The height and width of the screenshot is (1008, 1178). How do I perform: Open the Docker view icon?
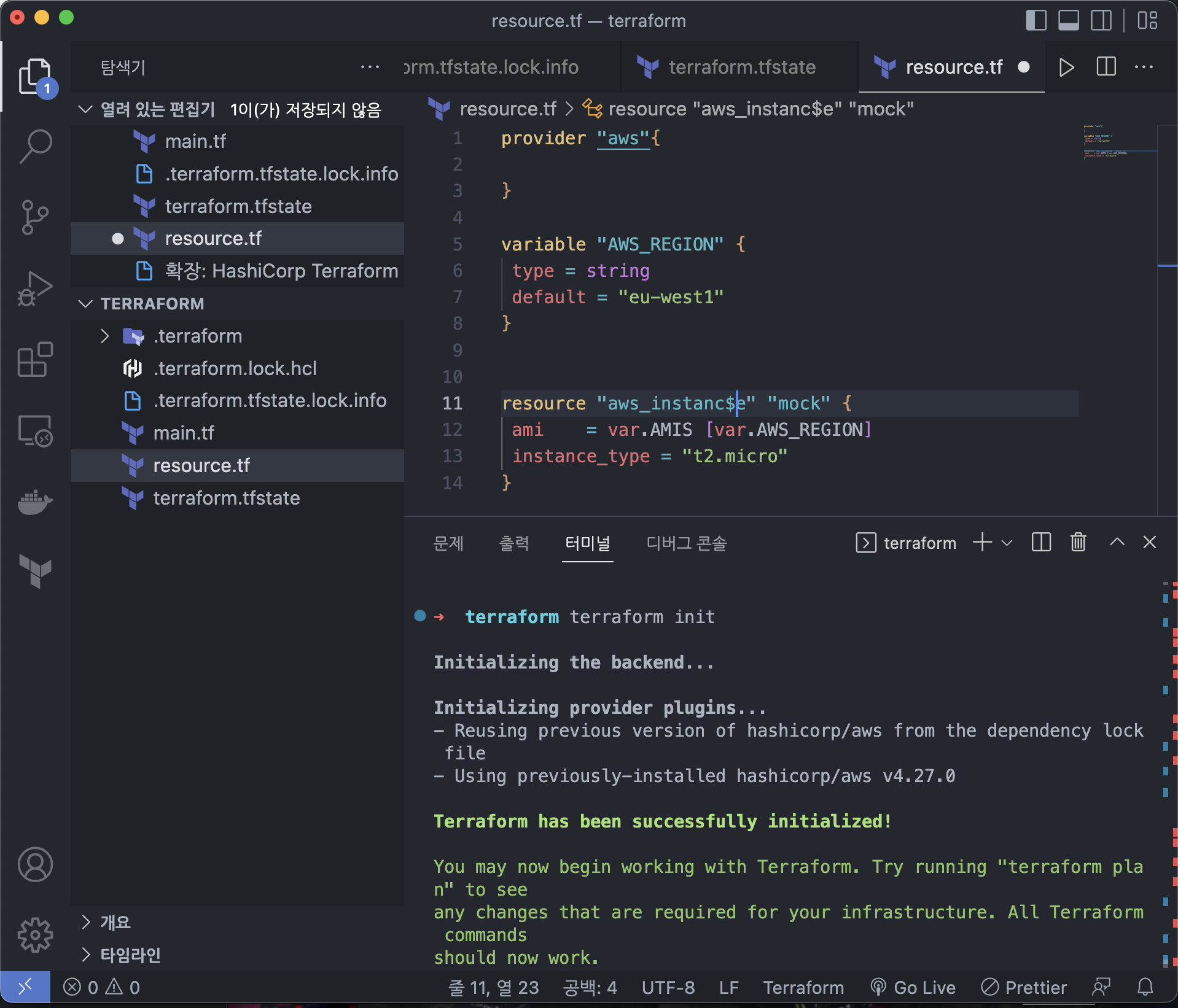[36, 502]
